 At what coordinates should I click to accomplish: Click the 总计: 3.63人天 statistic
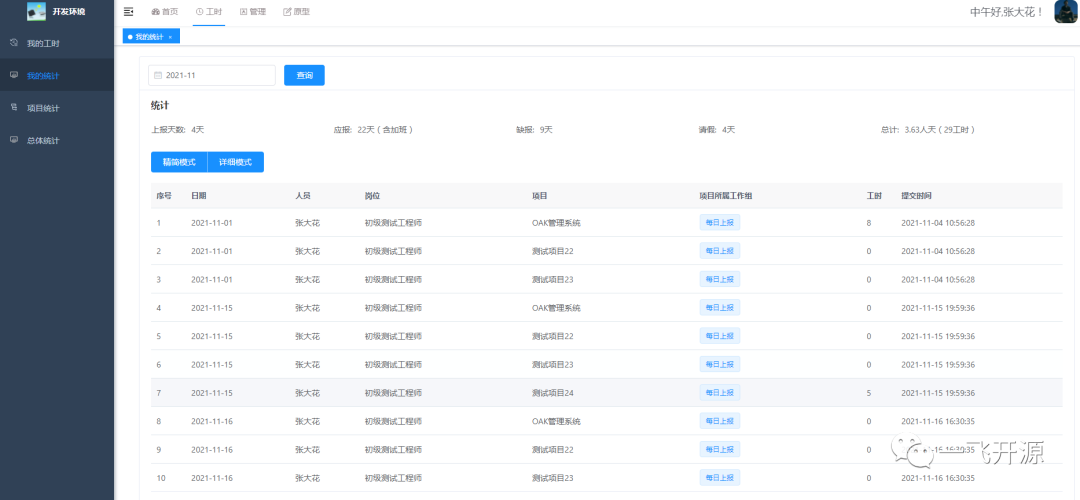click(927, 129)
